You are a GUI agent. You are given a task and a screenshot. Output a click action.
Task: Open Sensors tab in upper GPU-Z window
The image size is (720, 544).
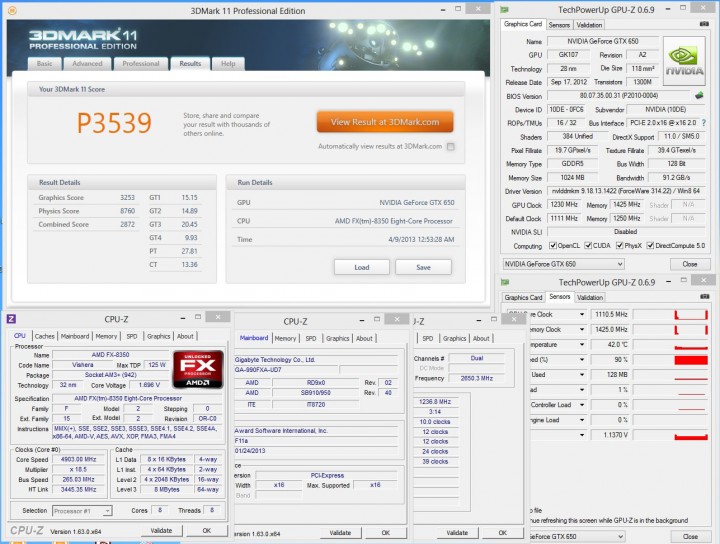point(559,25)
